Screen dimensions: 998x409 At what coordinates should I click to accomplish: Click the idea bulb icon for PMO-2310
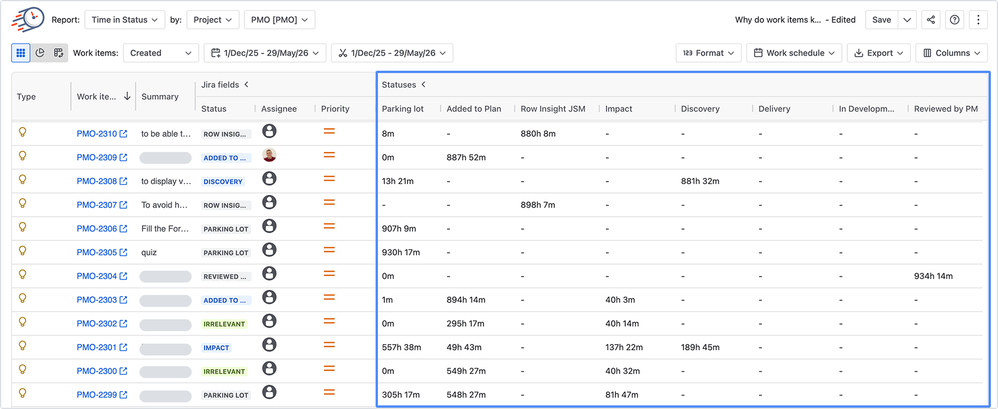click(22, 132)
